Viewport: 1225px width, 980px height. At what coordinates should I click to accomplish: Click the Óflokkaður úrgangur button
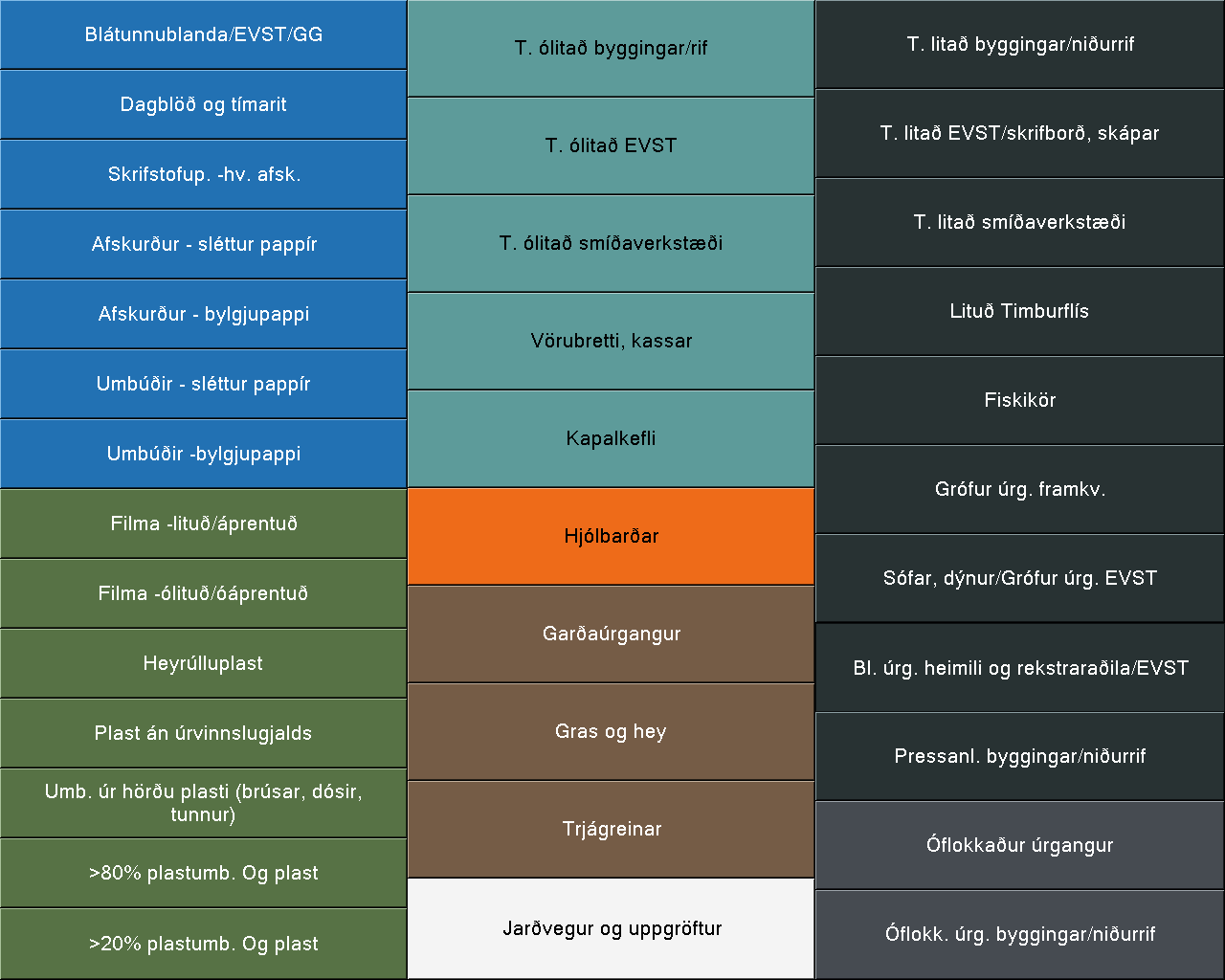click(1019, 845)
